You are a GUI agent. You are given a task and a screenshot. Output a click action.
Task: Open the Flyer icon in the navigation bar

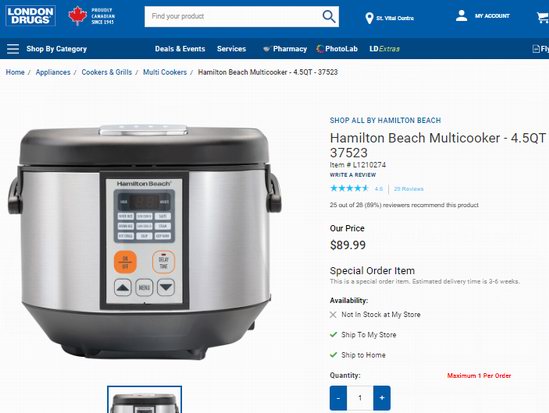[536, 49]
